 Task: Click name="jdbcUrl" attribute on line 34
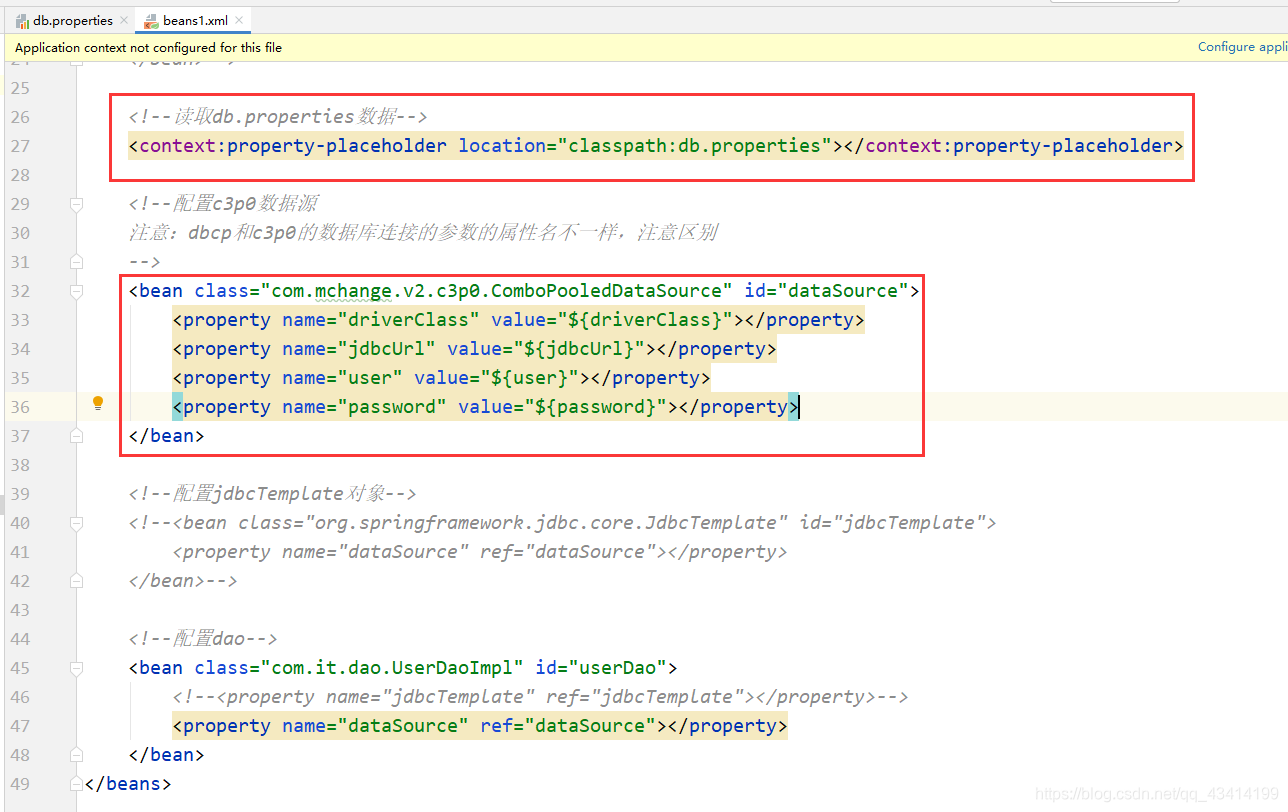(x=359, y=349)
